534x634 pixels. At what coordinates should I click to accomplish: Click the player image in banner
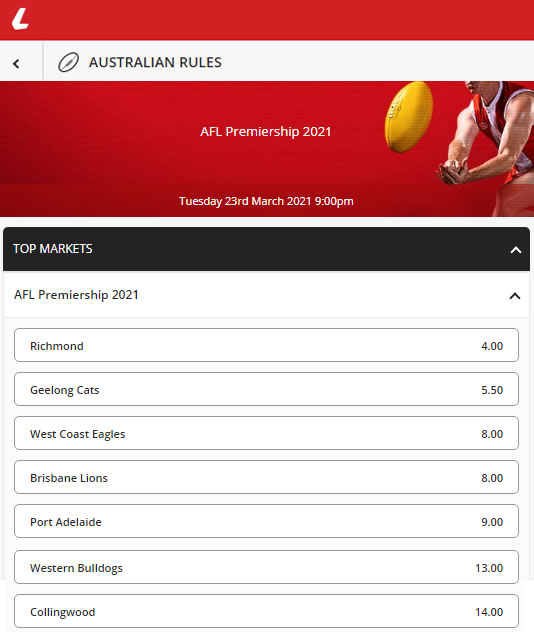tap(485, 149)
